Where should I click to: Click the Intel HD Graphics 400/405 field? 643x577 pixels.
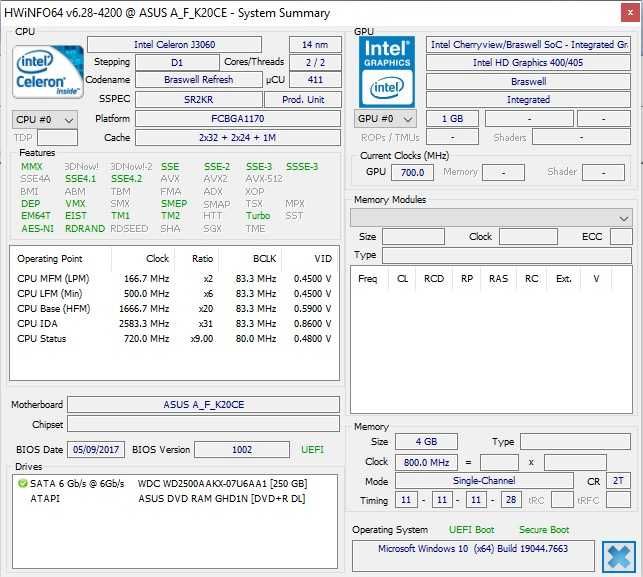click(528, 62)
